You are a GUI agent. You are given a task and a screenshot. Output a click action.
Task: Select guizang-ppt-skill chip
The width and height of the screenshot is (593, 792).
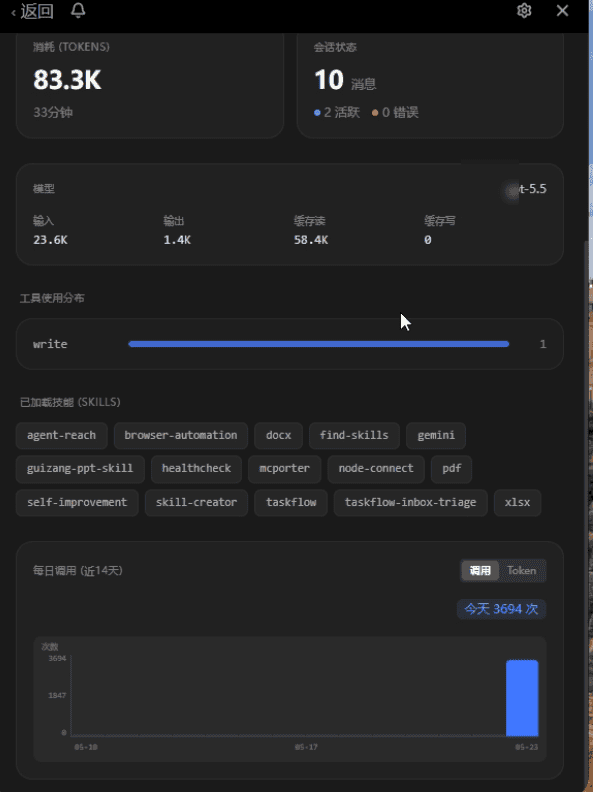80,469
